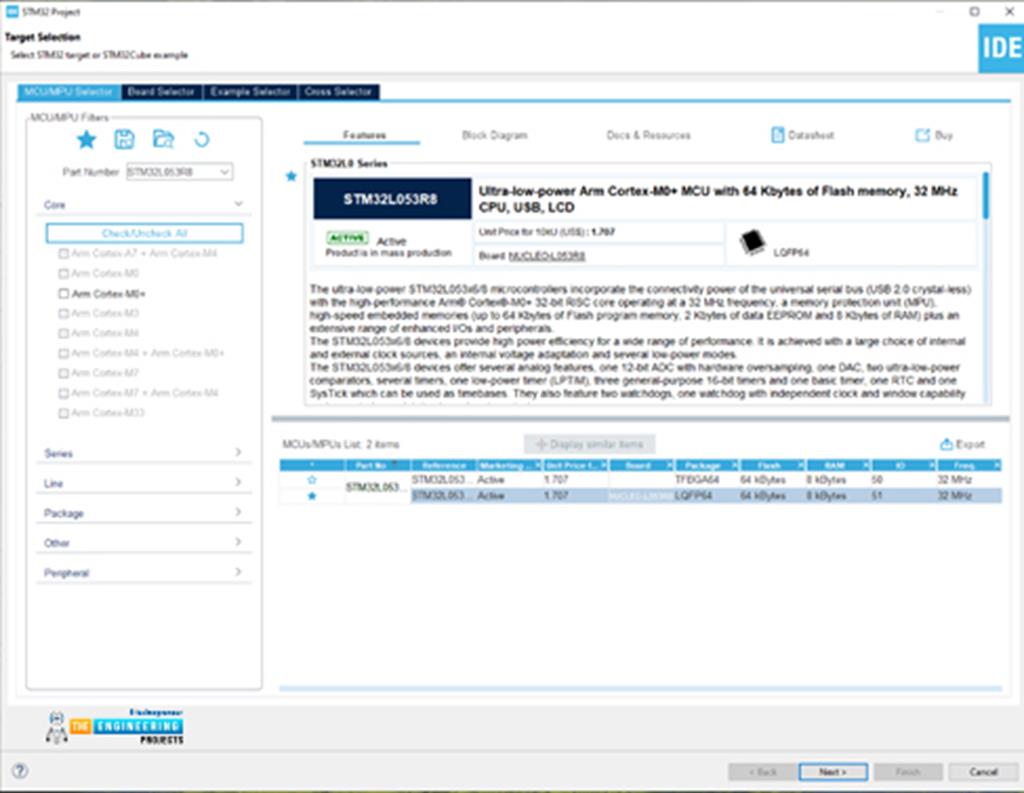Open the Block Diagram tab
Screen dimensions: 1024x793
pos(494,135)
